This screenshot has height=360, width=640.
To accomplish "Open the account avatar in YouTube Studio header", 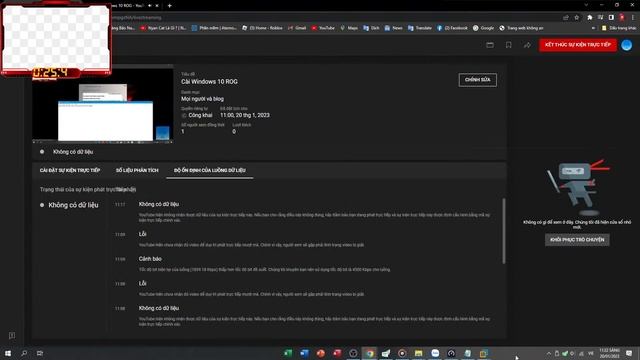I will point(627,45).
